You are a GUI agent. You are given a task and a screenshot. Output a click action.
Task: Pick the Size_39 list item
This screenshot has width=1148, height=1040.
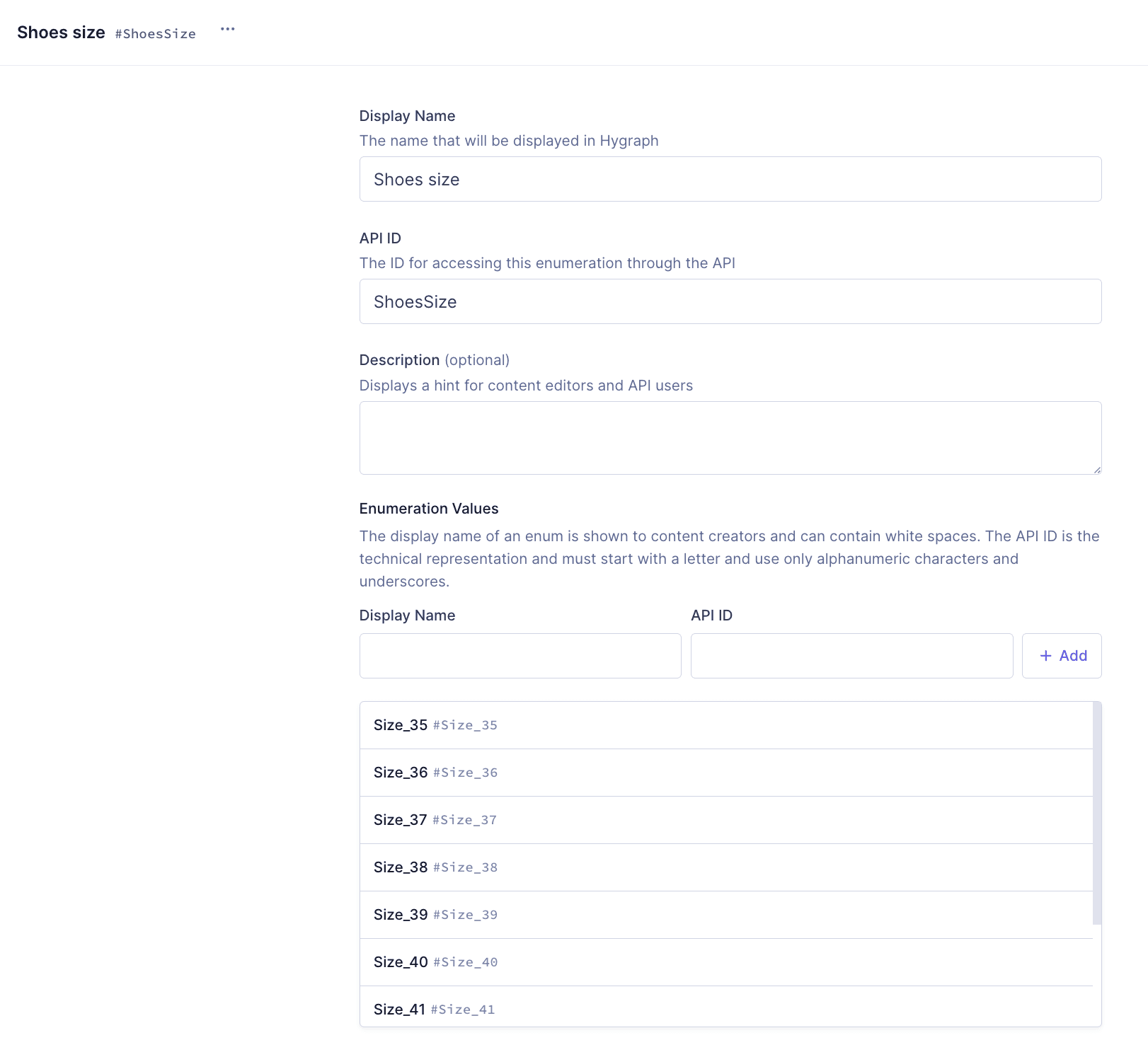725,915
